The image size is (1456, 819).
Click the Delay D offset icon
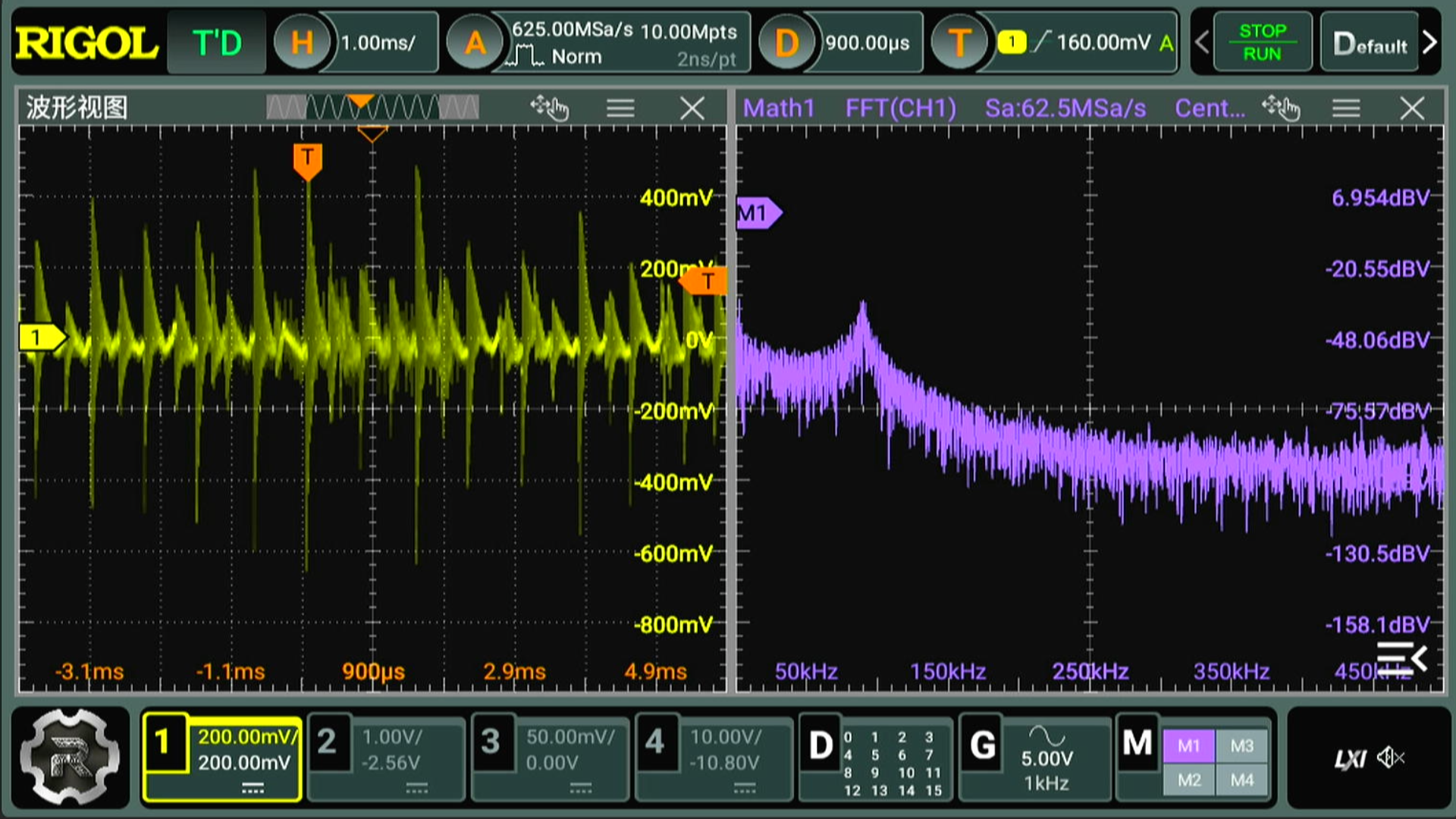point(786,42)
